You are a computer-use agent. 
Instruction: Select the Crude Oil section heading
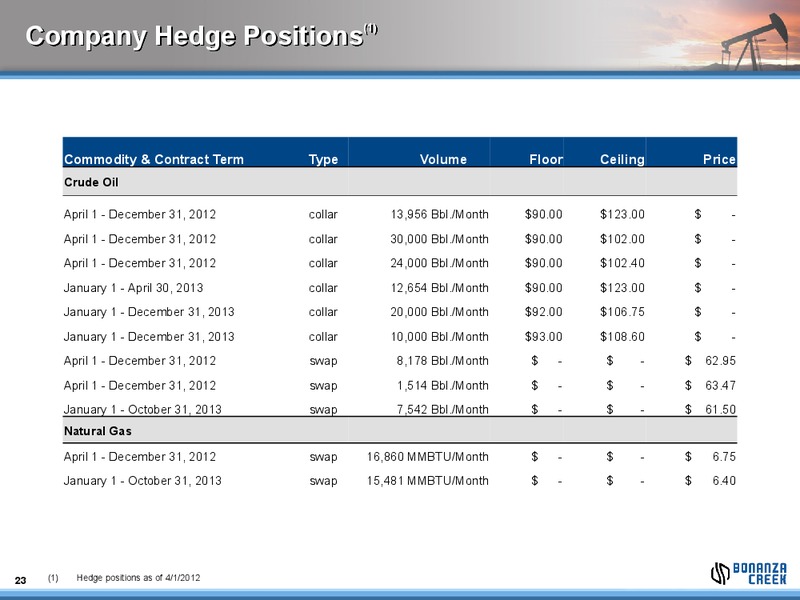click(x=91, y=182)
